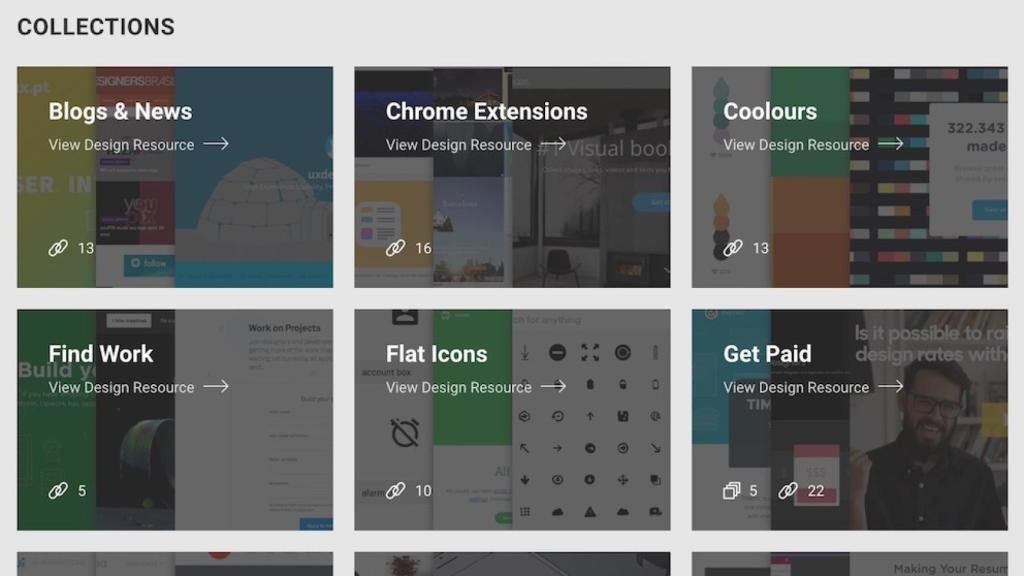Click the link icon on Coolours card
The width and height of the screenshot is (1024, 576).
(733, 248)
